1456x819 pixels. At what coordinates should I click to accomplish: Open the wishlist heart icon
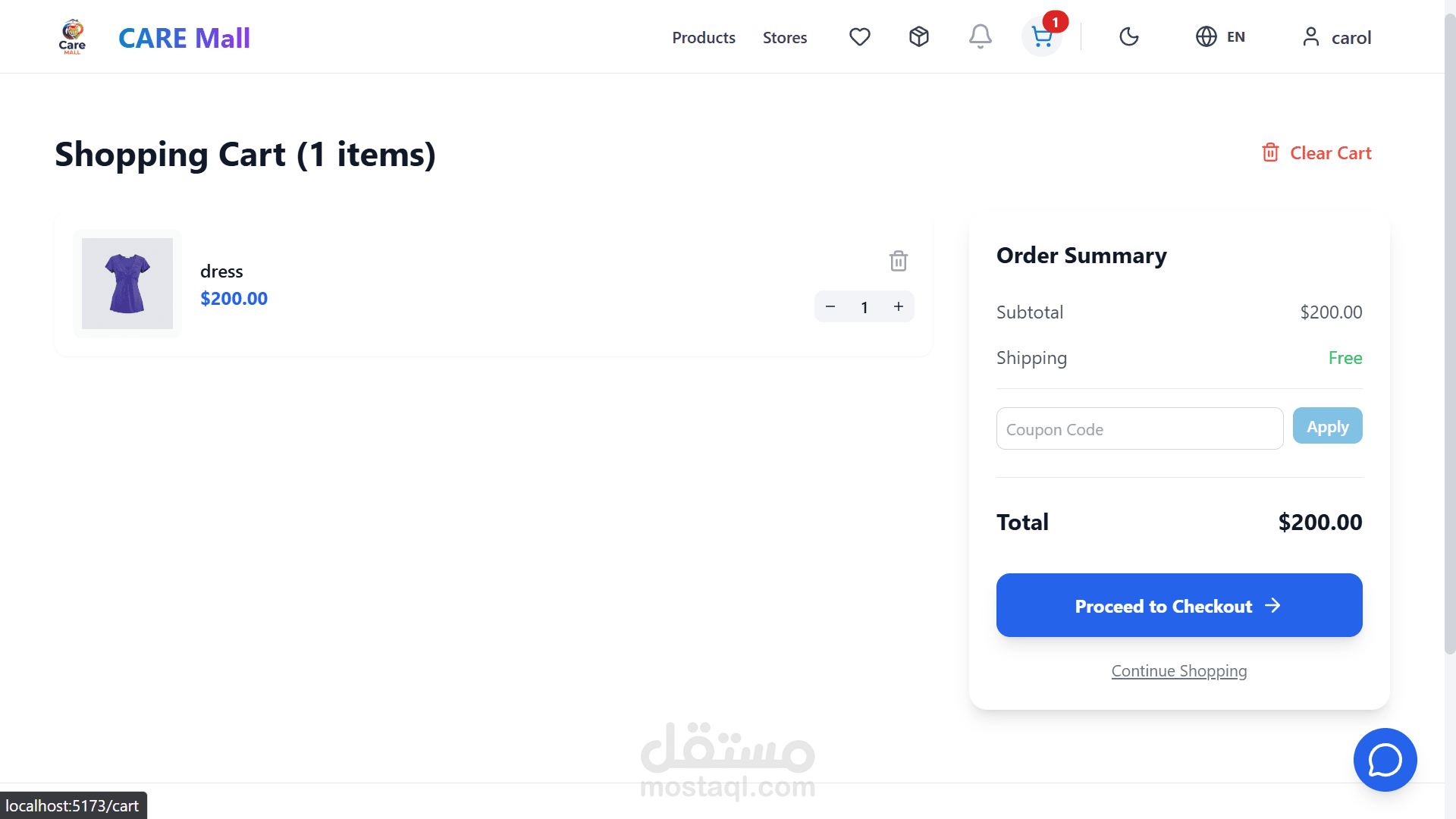[x=859, y=36]
